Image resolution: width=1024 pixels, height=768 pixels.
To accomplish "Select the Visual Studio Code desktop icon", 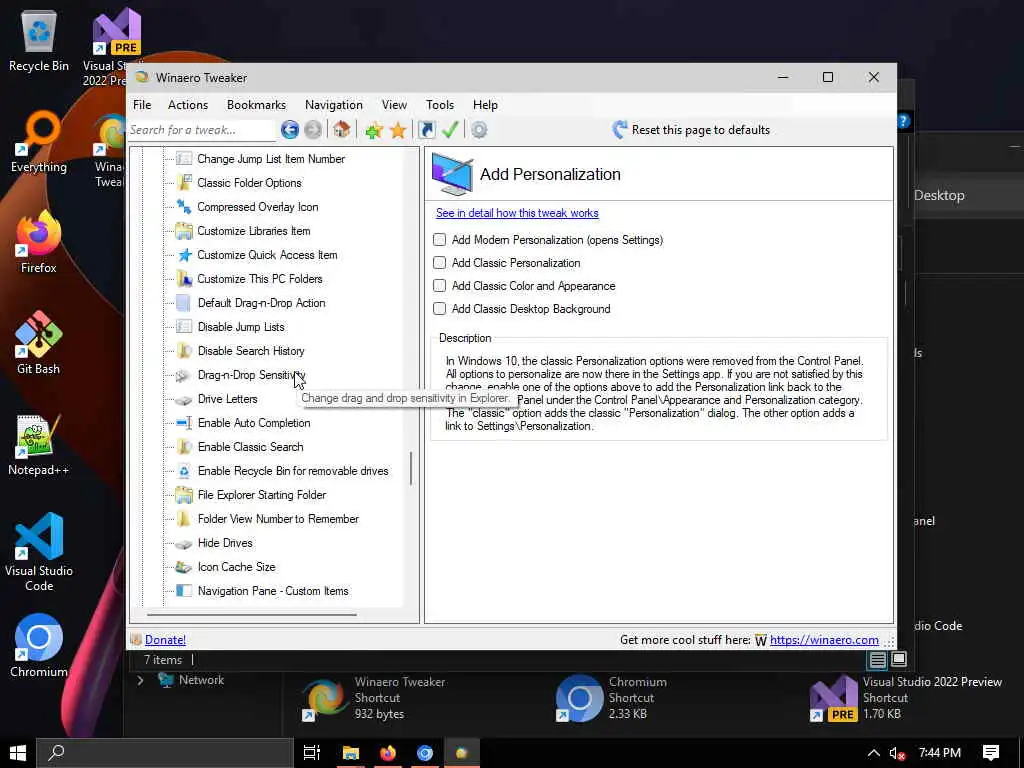I will pyautogui.click(x=39, y=552).
